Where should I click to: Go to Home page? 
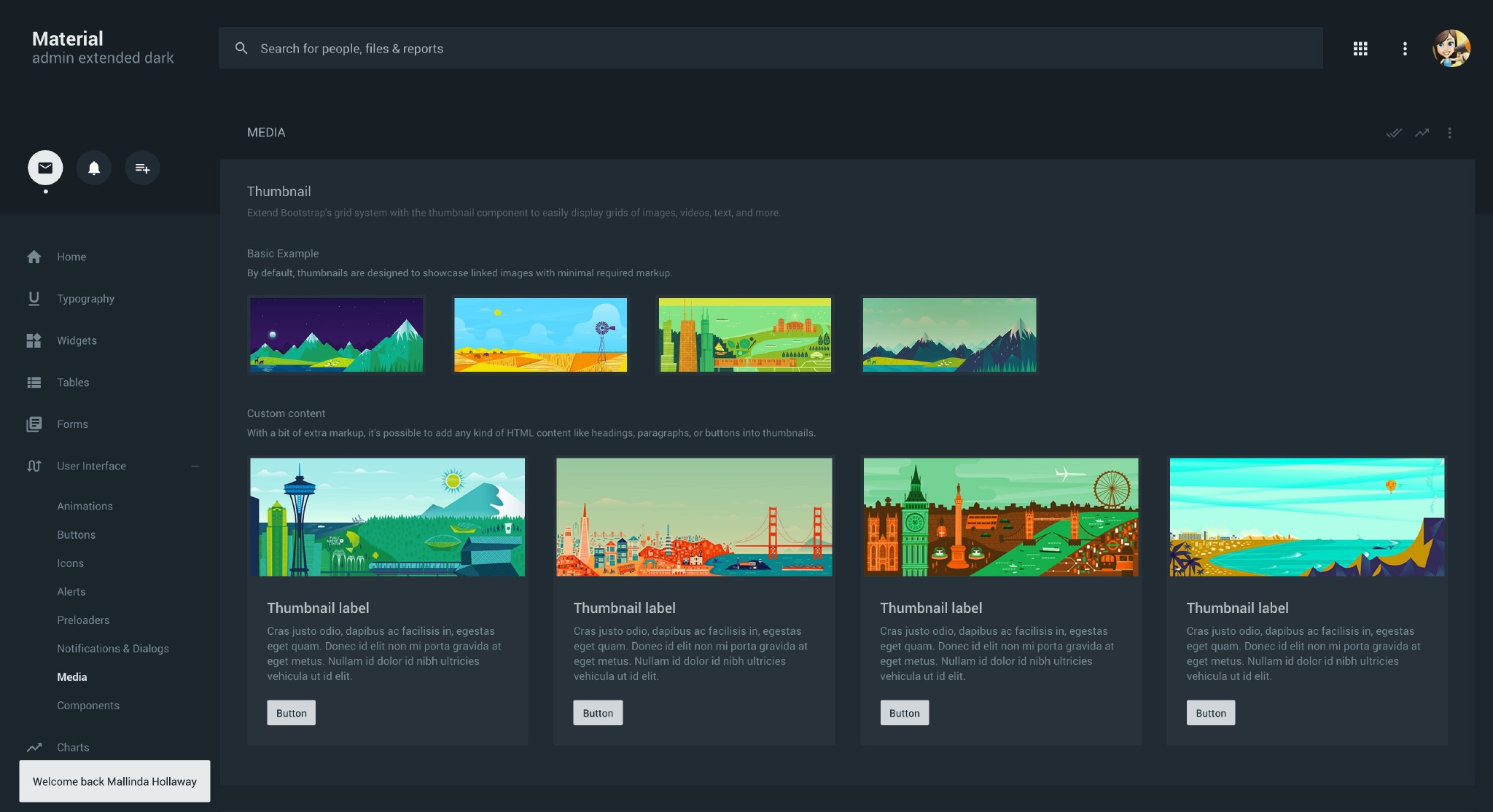point(71,257)
